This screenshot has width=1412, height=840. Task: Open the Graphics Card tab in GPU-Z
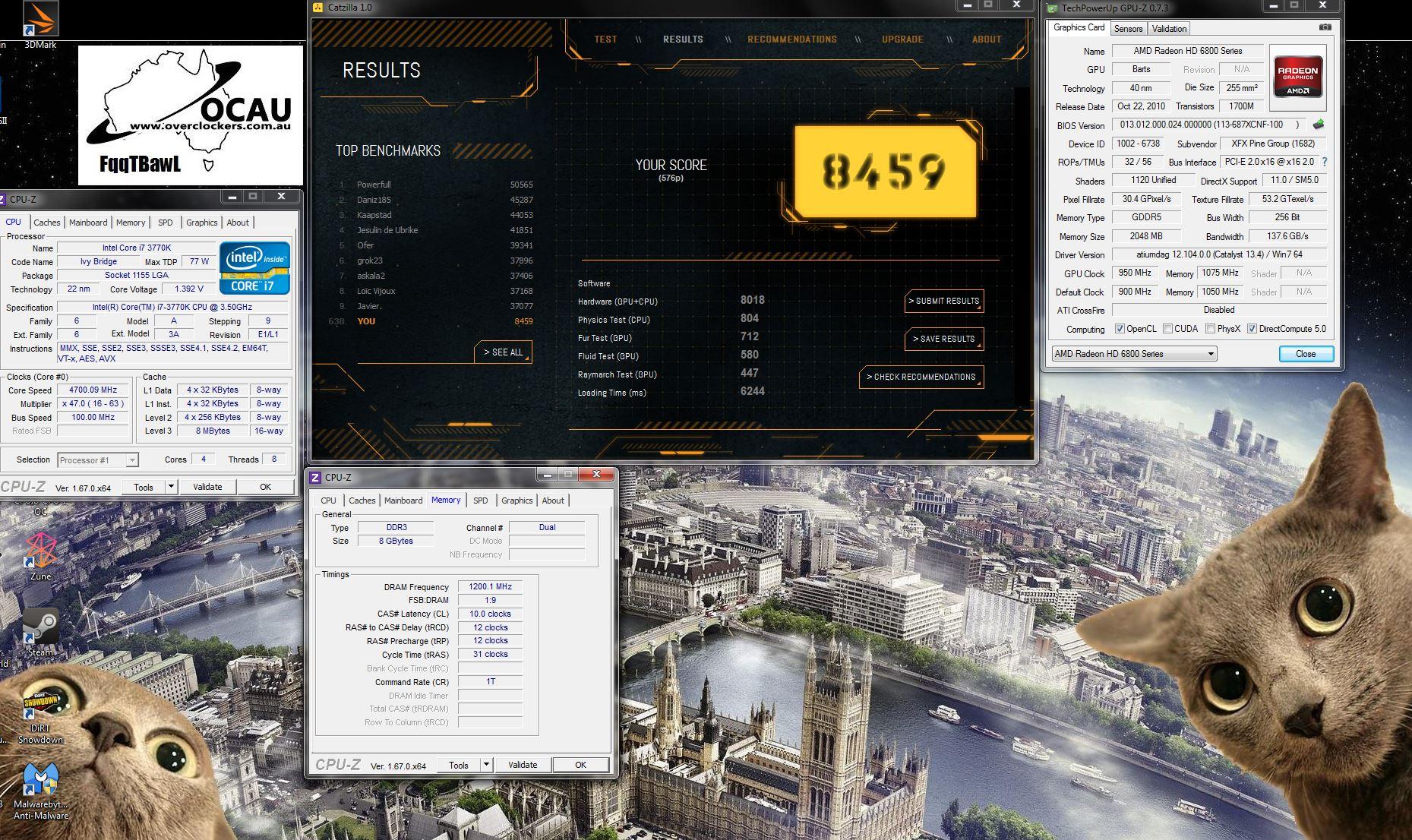[x=1079, y=27]
